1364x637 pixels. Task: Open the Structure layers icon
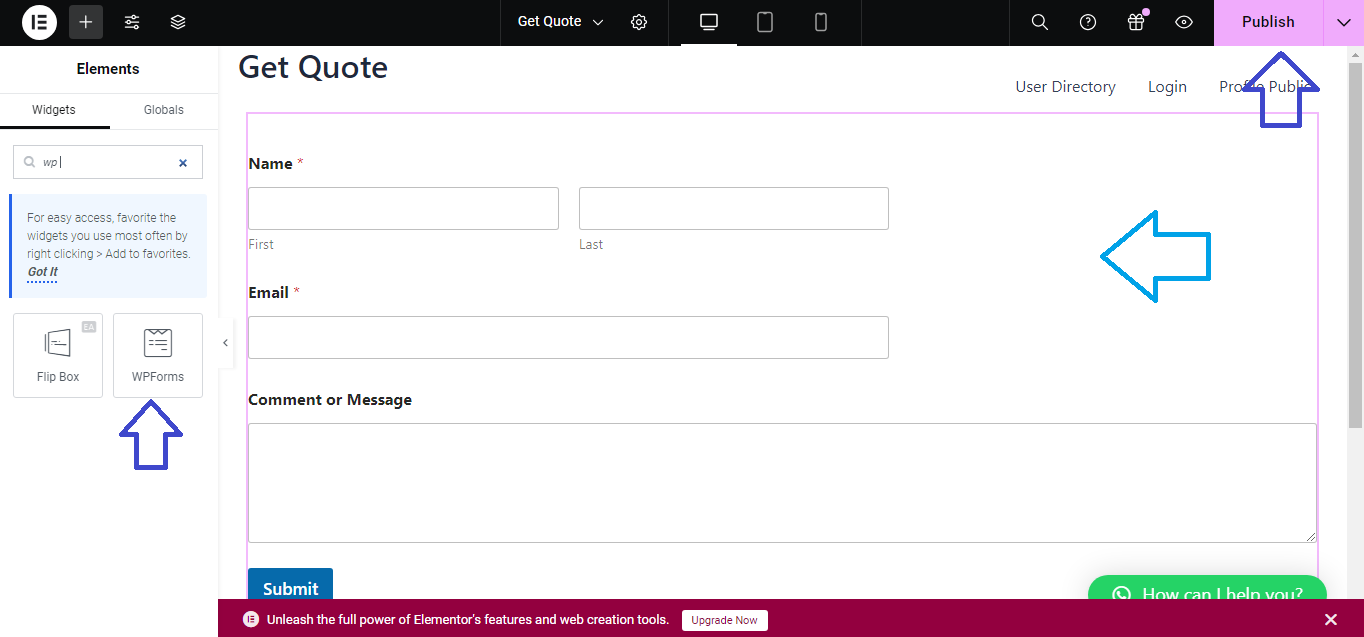pyautogui.click(x=178, y=22)
